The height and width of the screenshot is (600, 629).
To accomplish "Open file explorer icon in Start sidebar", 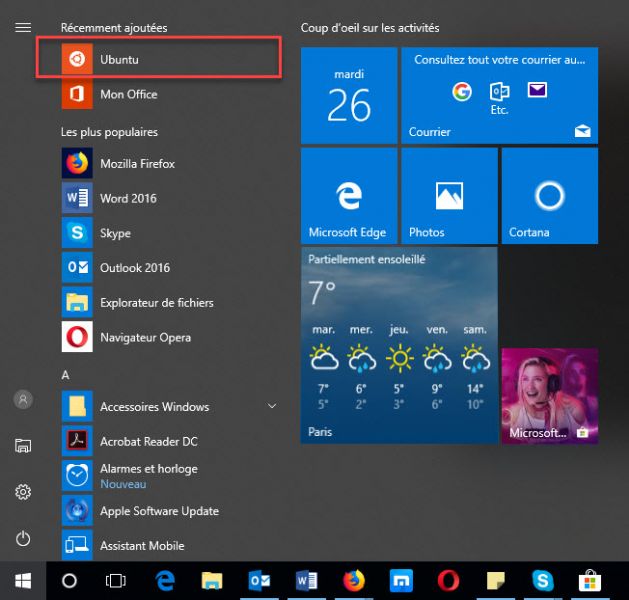I will click(23, 446).
